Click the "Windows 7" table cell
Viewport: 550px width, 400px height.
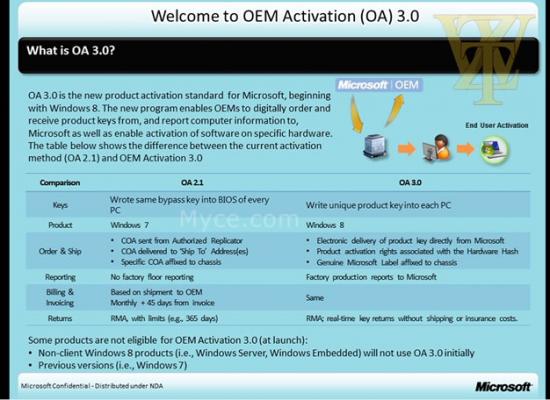(129, 225)
